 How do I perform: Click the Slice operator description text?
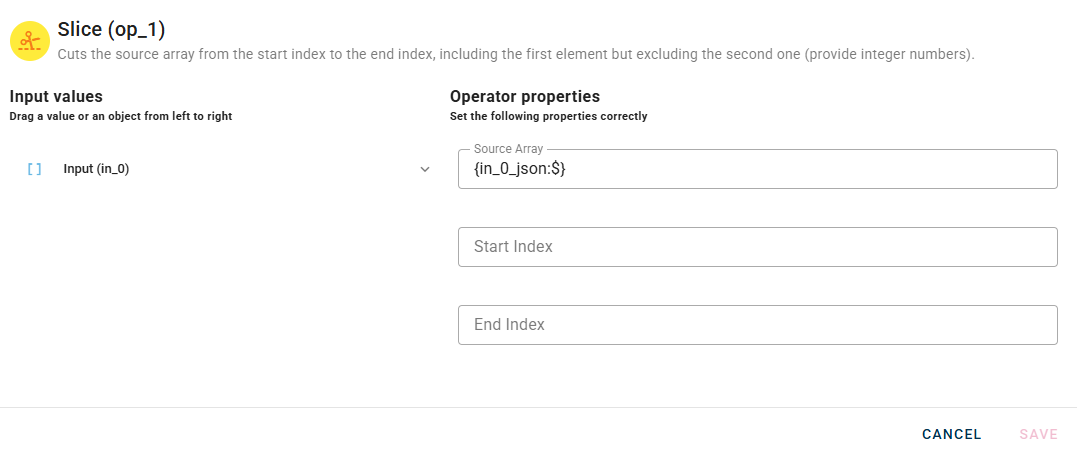(515, 54)
